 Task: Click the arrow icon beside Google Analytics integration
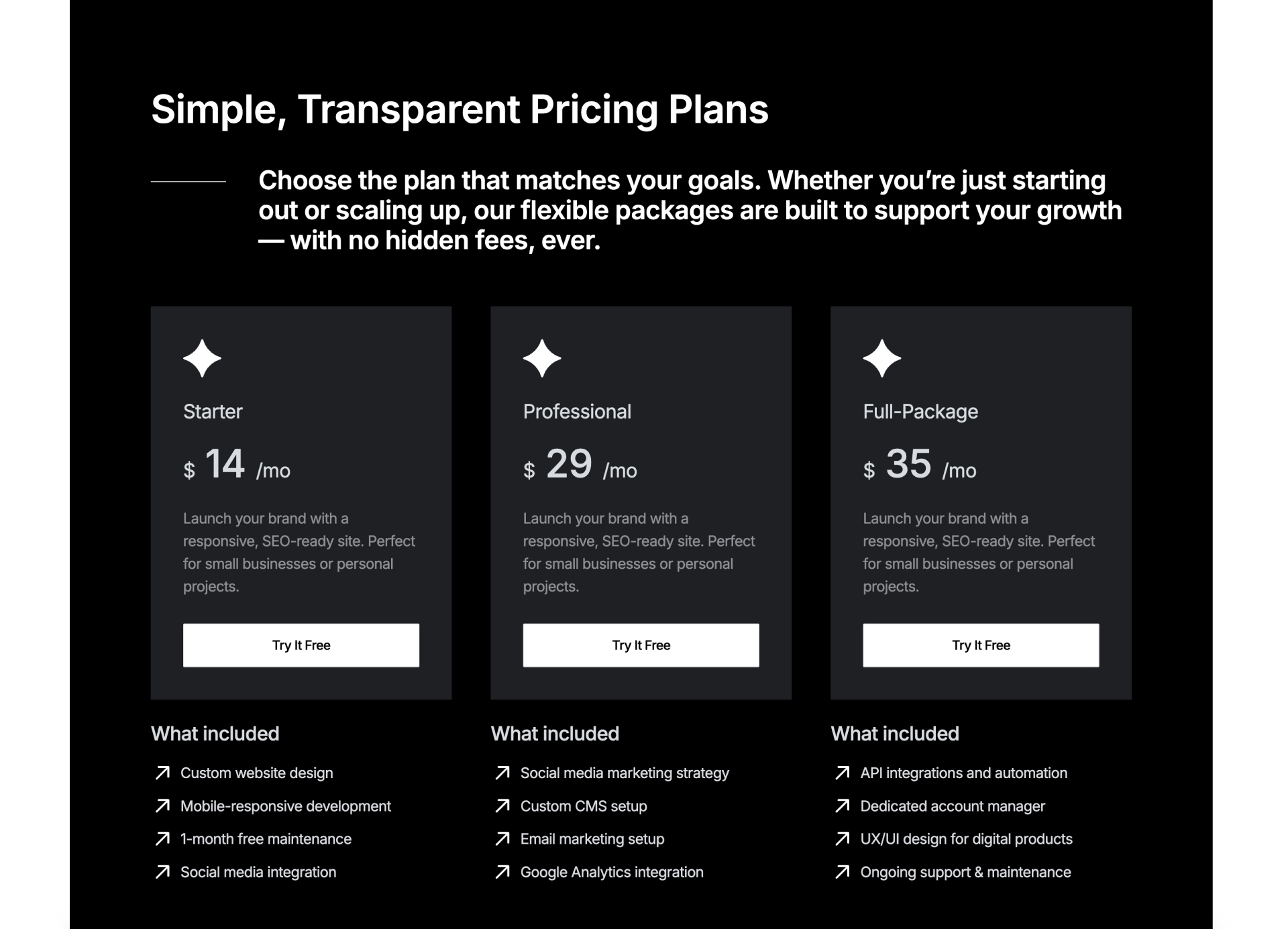tap(502, 872)
